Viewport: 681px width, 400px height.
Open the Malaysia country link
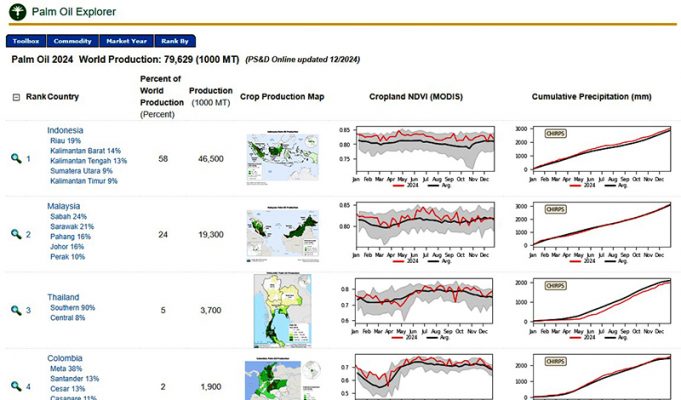point(64,206)
